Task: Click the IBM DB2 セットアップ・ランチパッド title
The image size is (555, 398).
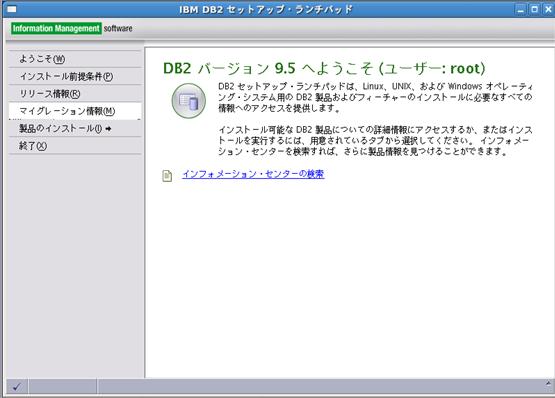Action: pos(266,9)
